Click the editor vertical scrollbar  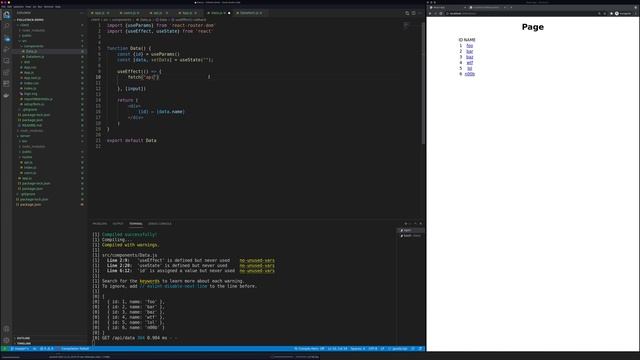point(423,84)
